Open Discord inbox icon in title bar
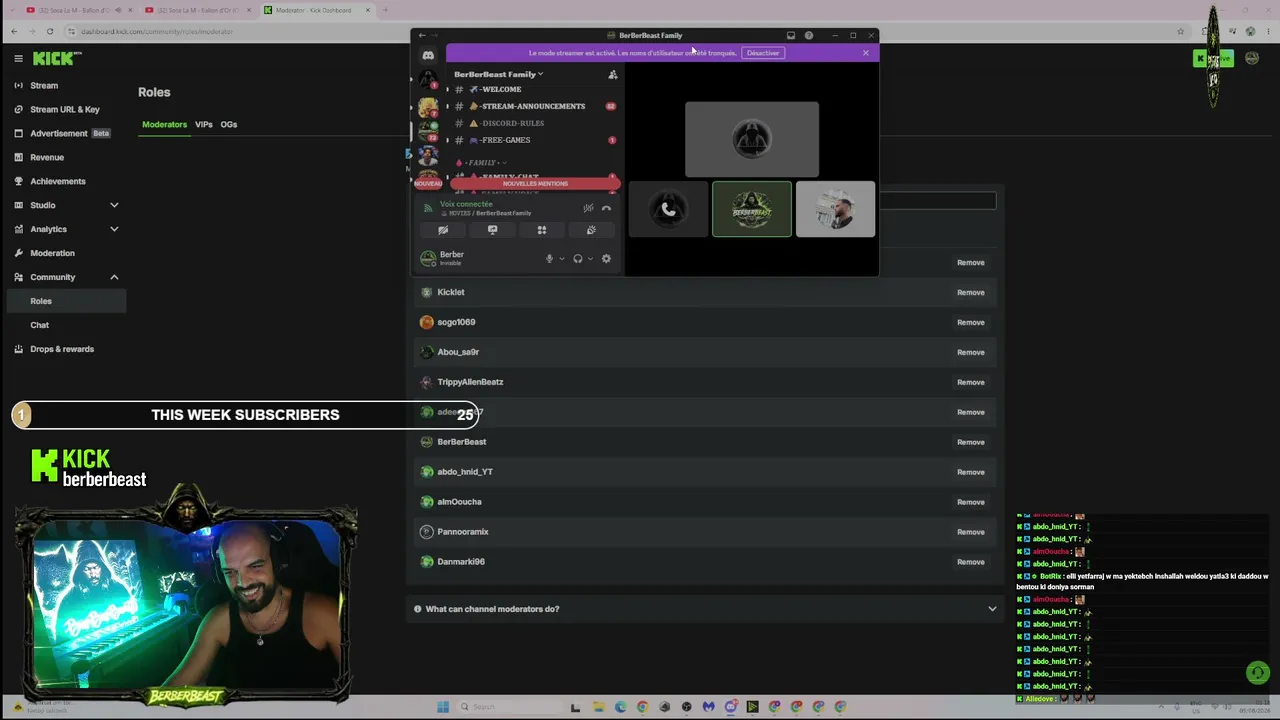This screenshot has width=1280, height=720. [791, 36]
